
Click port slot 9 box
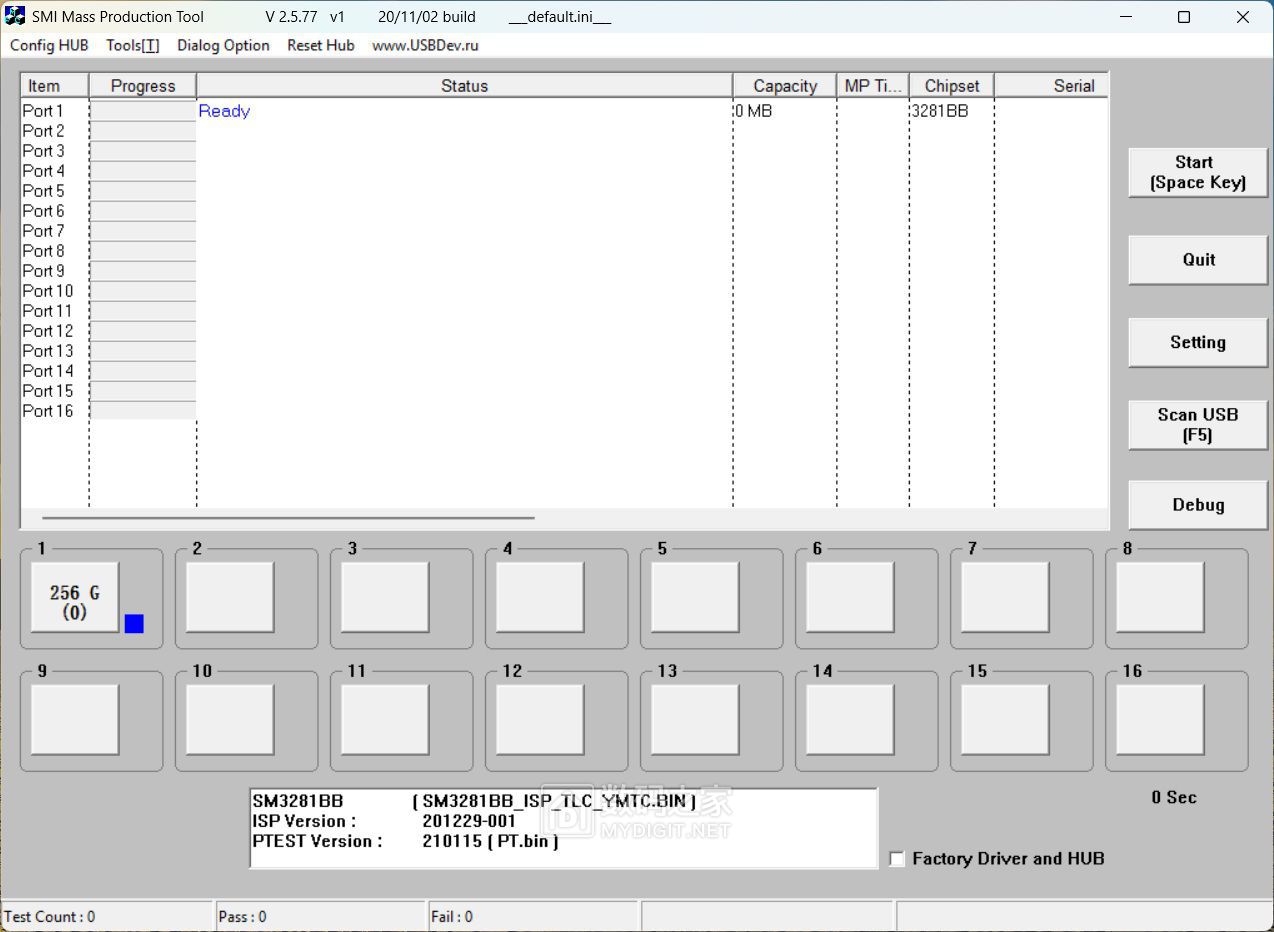point(75,719)
